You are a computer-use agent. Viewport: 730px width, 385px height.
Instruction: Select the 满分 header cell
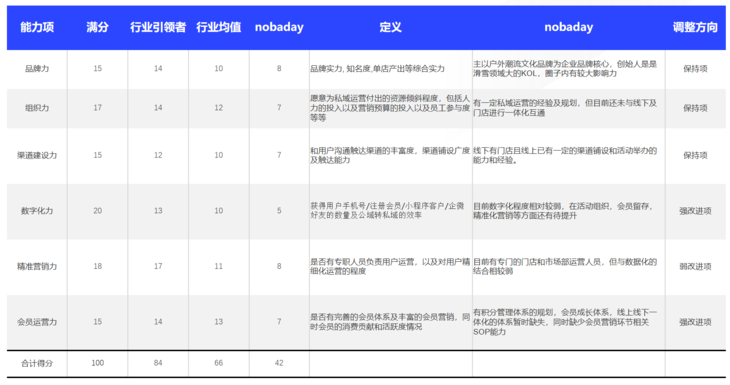tap(97, 27)
